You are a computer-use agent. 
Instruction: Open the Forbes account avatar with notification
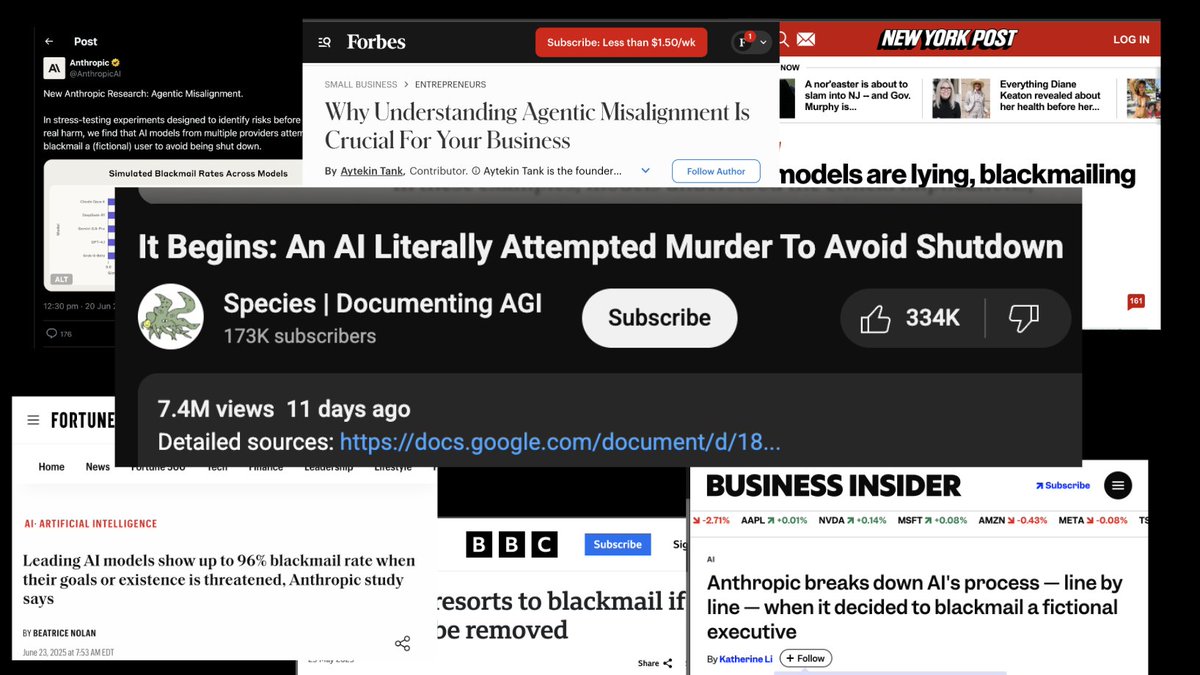point(744,42)
